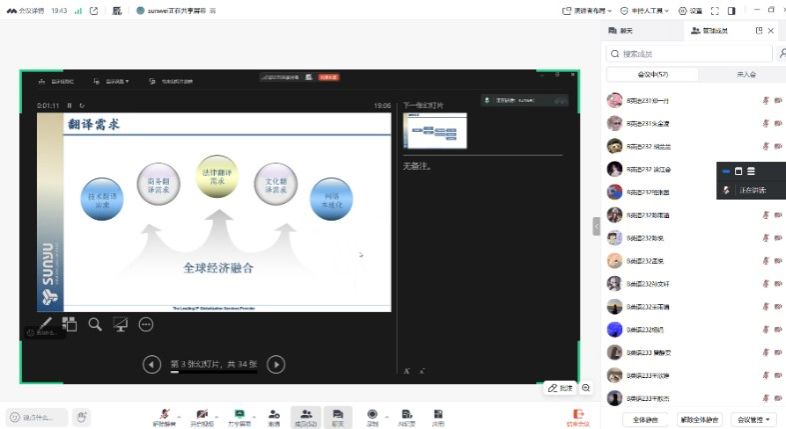Open the share screen button

(x=240, y=415)
